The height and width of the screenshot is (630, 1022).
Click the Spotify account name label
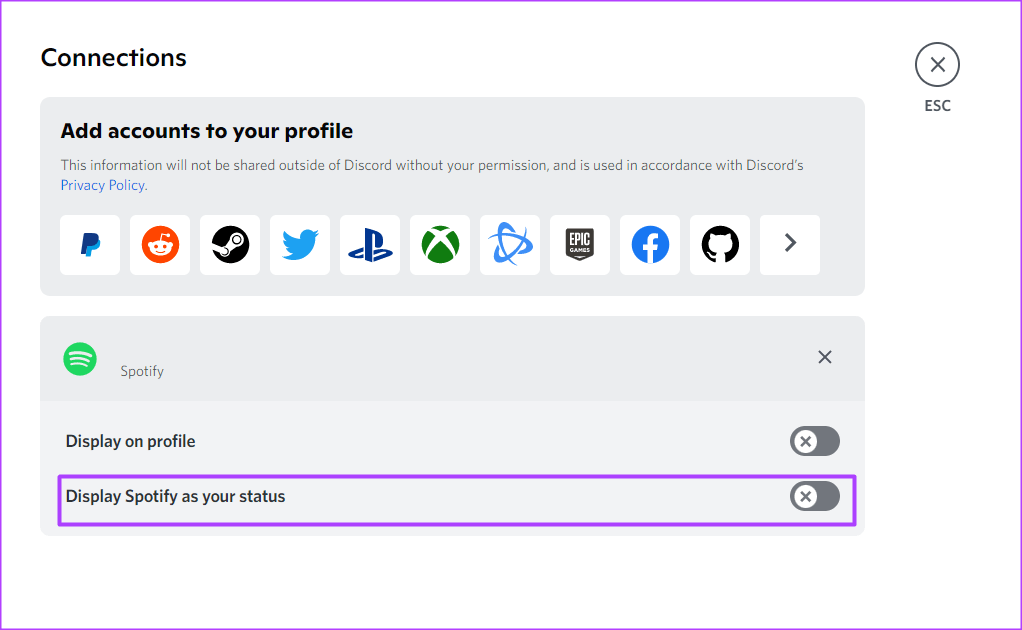click(x=142, y=371)
